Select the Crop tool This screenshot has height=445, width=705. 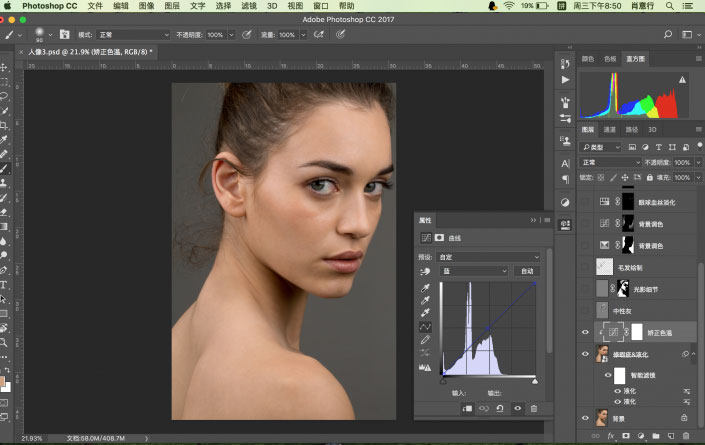(5, 126)
